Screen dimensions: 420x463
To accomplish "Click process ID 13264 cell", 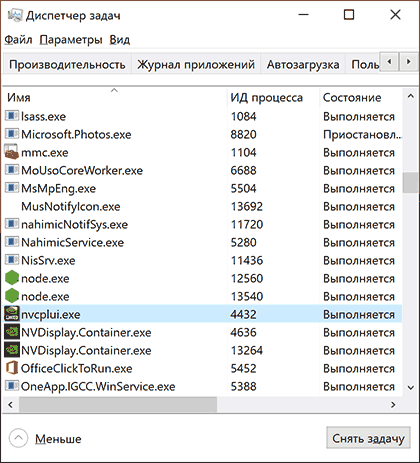I will click(x=247, y=350).
